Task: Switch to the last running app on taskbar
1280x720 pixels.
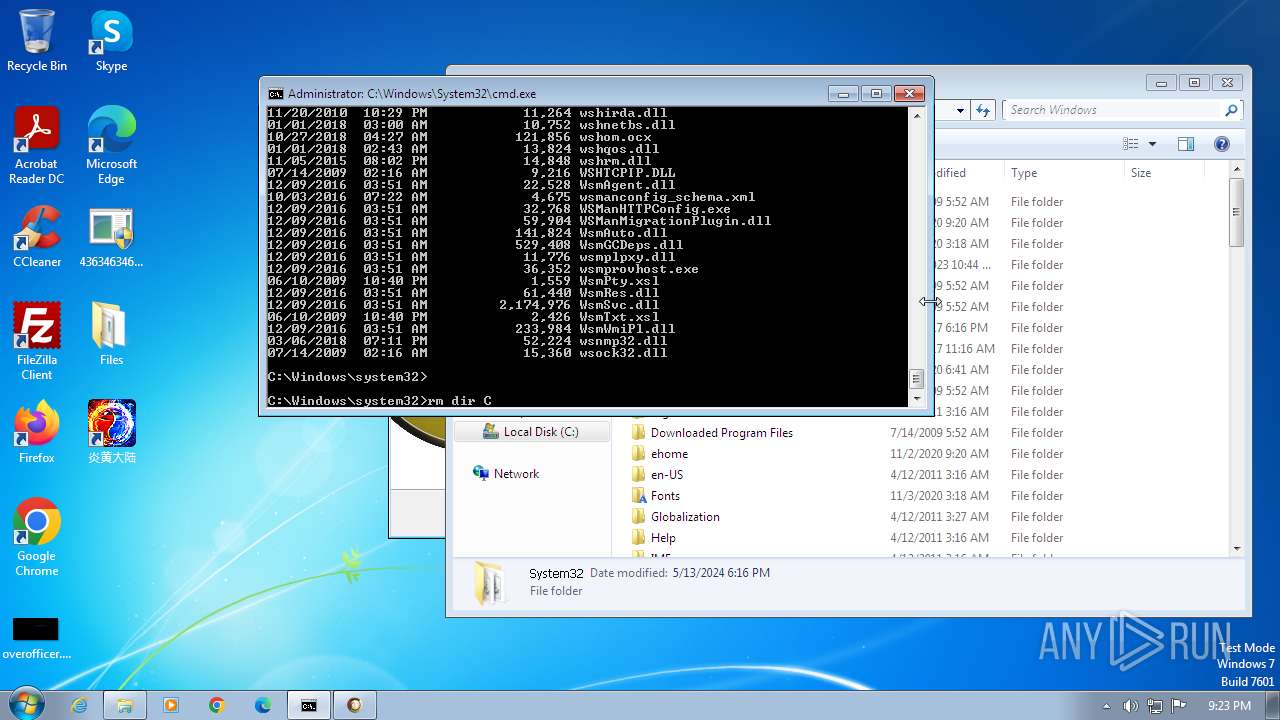Action: coord(355,705)
